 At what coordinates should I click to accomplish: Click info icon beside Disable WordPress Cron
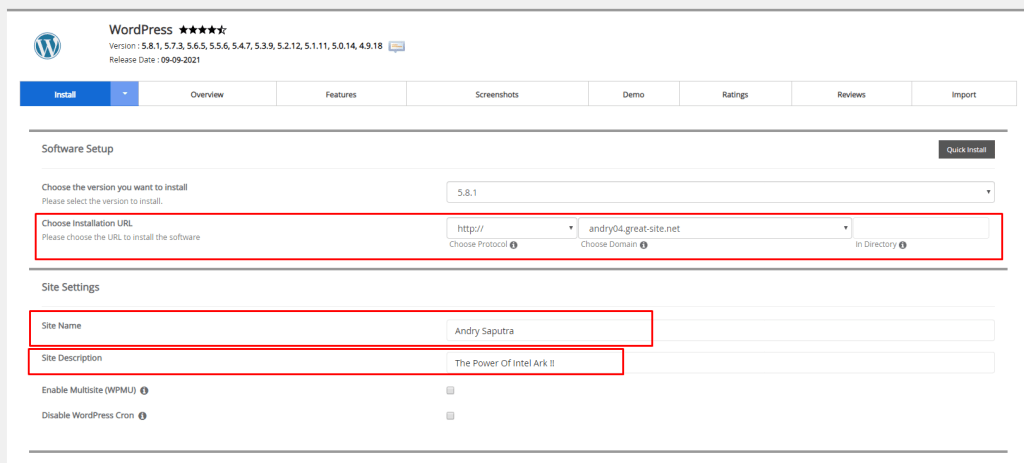[142, 414]
